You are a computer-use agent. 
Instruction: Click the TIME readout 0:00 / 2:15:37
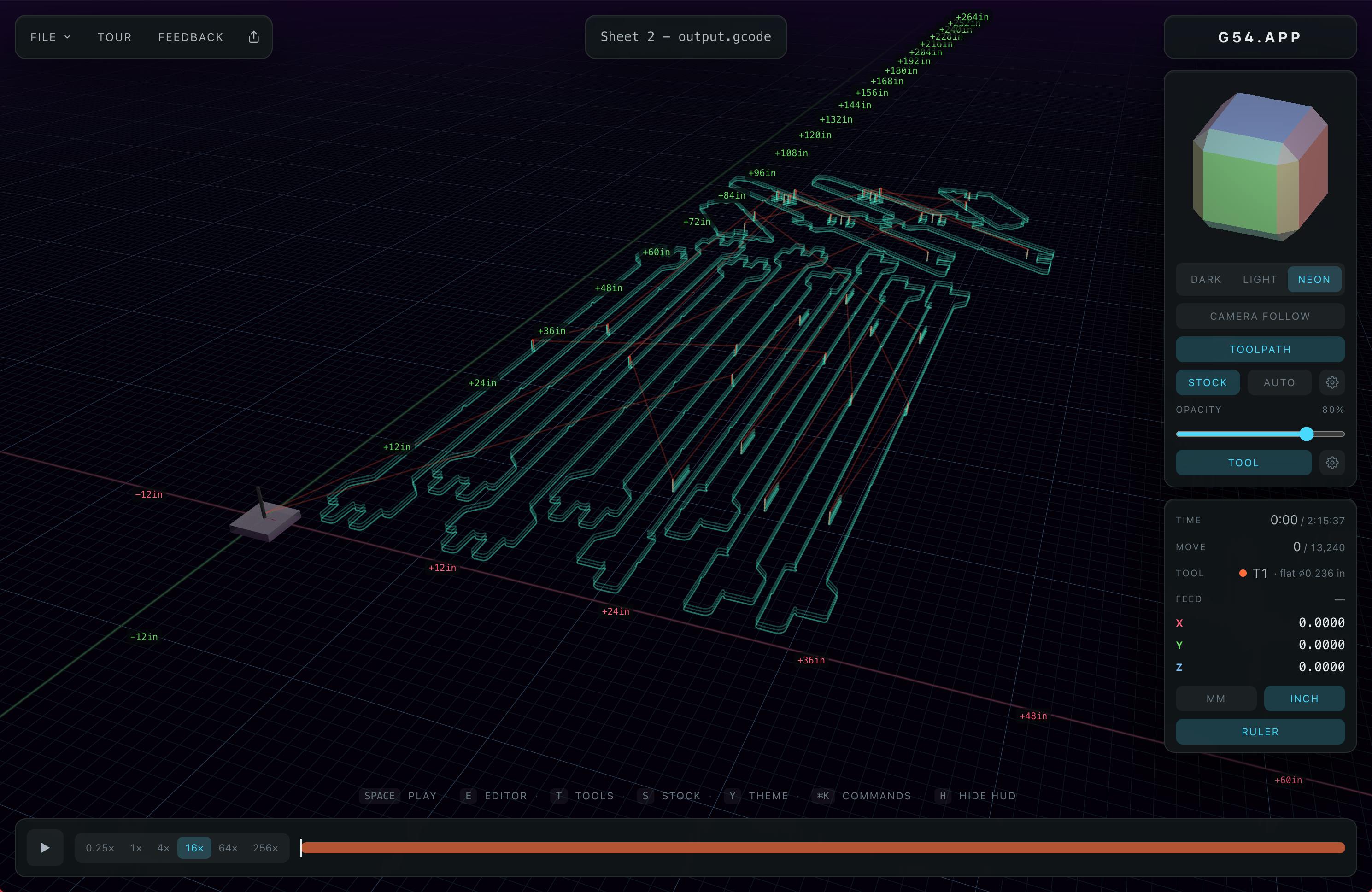coord(1308,520)
